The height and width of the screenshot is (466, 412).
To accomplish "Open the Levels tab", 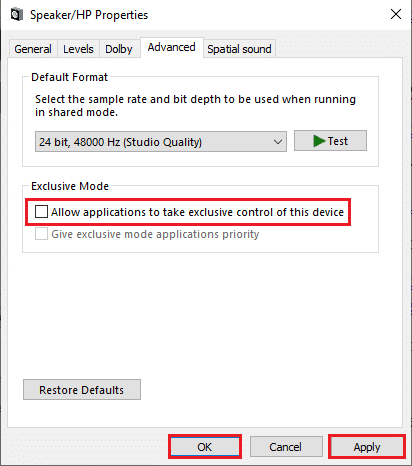I will click(x=78, y=49).
